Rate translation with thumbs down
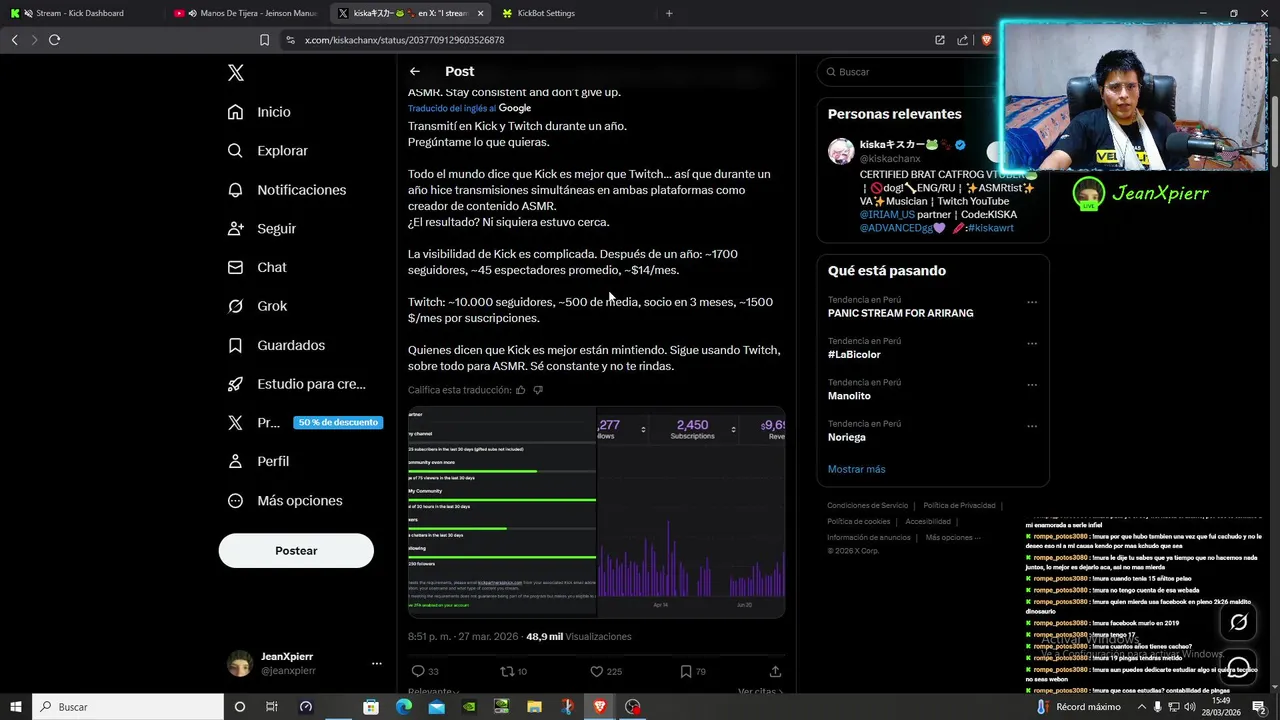This screenshot has height=720, width=1280. [538, 390]
